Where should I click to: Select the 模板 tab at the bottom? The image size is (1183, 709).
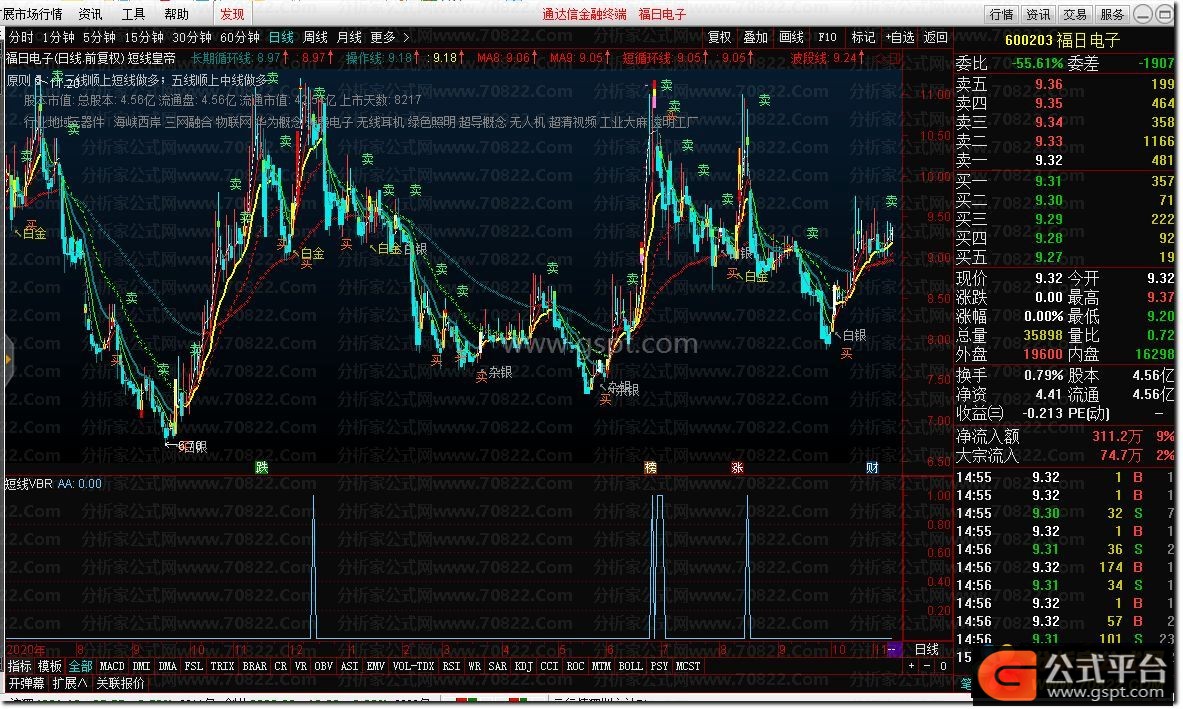(50, 666)
